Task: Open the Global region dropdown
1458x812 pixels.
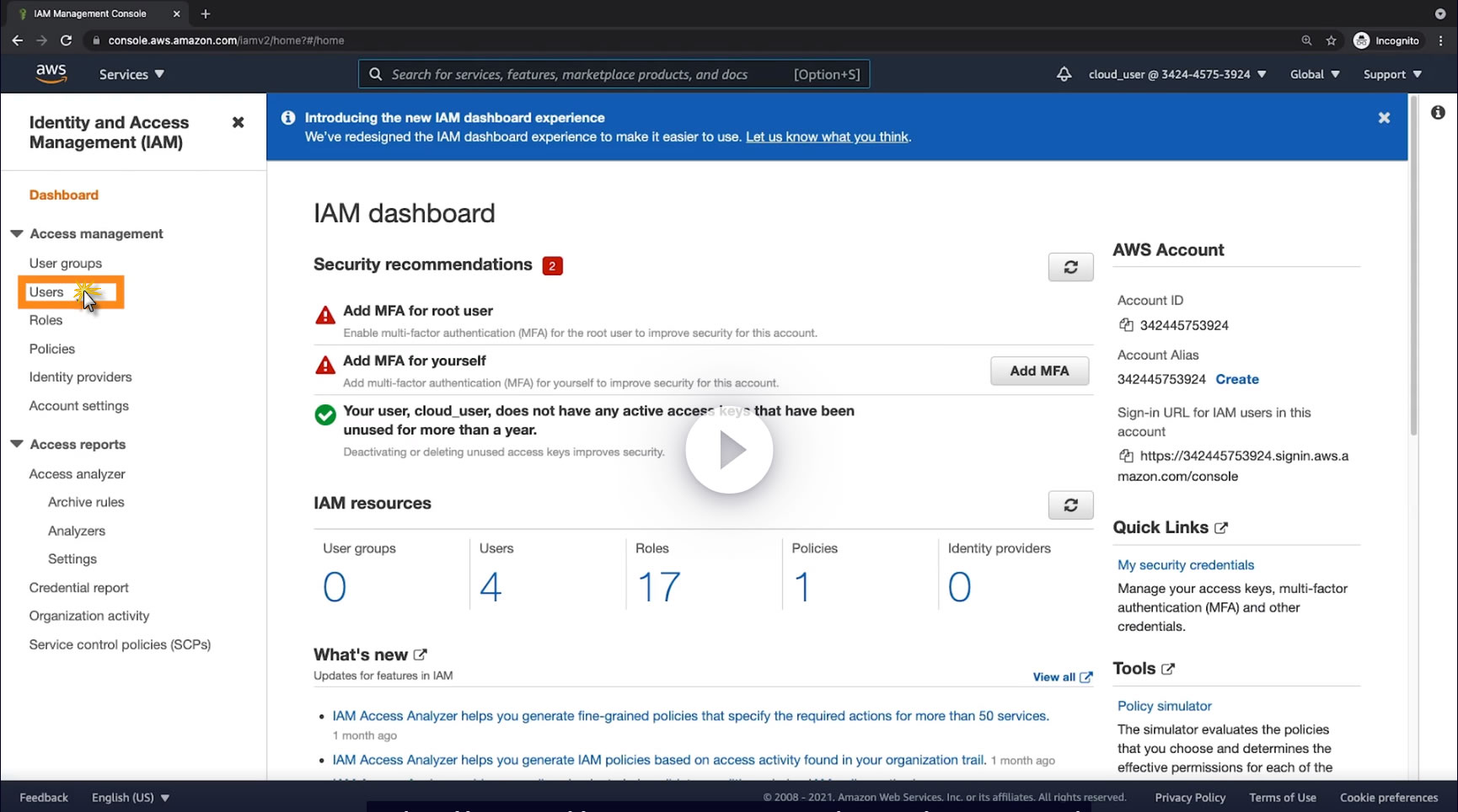Action: click(x=1315, y=74)
